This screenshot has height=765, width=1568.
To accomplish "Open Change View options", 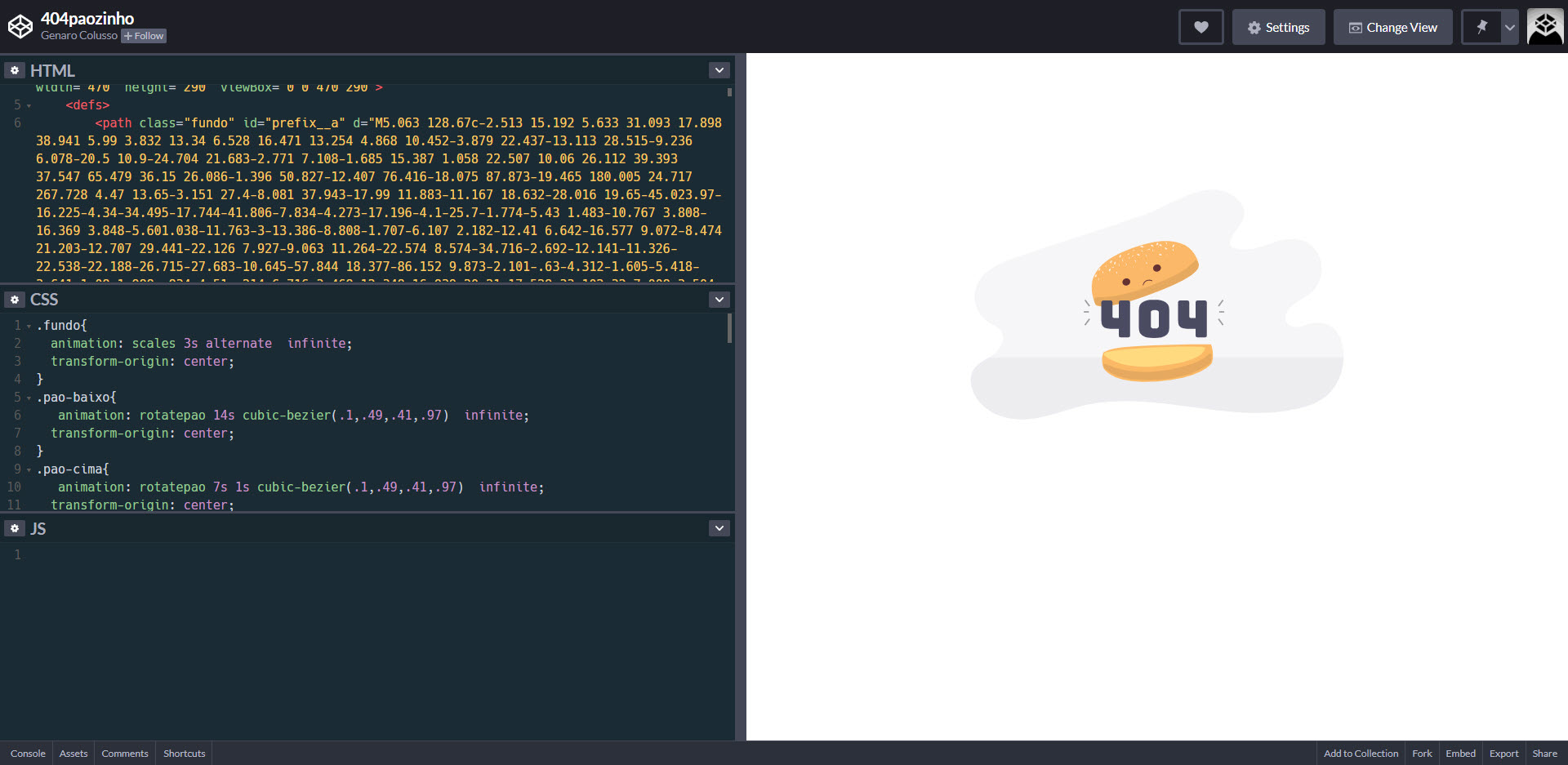I will 1392,26.
